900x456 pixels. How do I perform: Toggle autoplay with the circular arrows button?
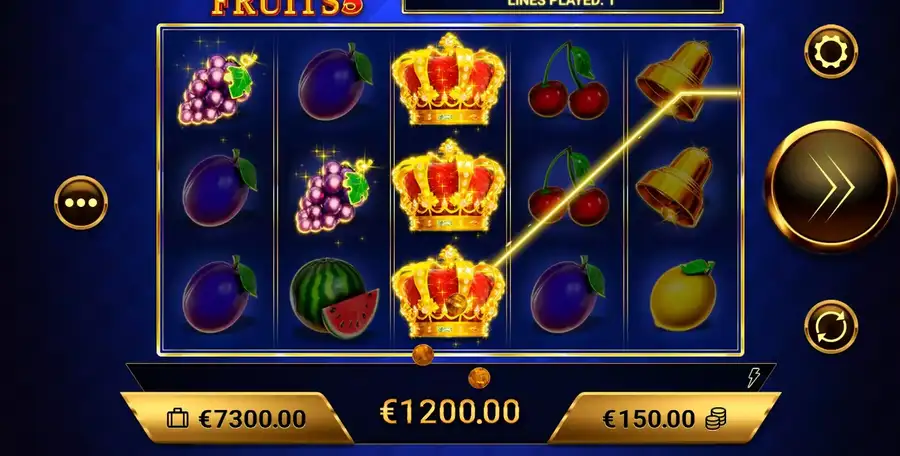tap(831, 326)
